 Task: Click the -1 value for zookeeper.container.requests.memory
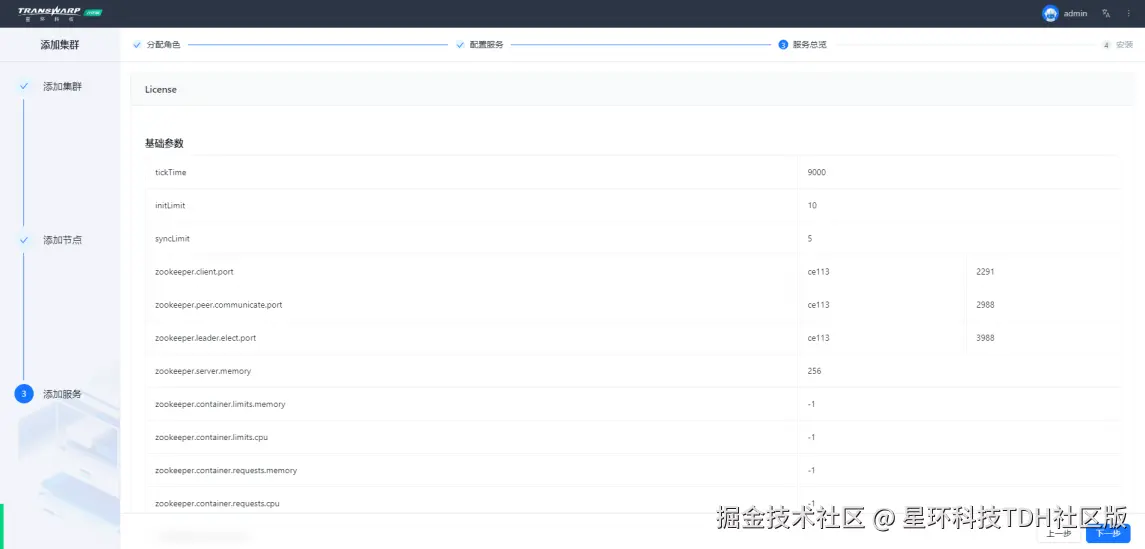[x=811, y=470]
